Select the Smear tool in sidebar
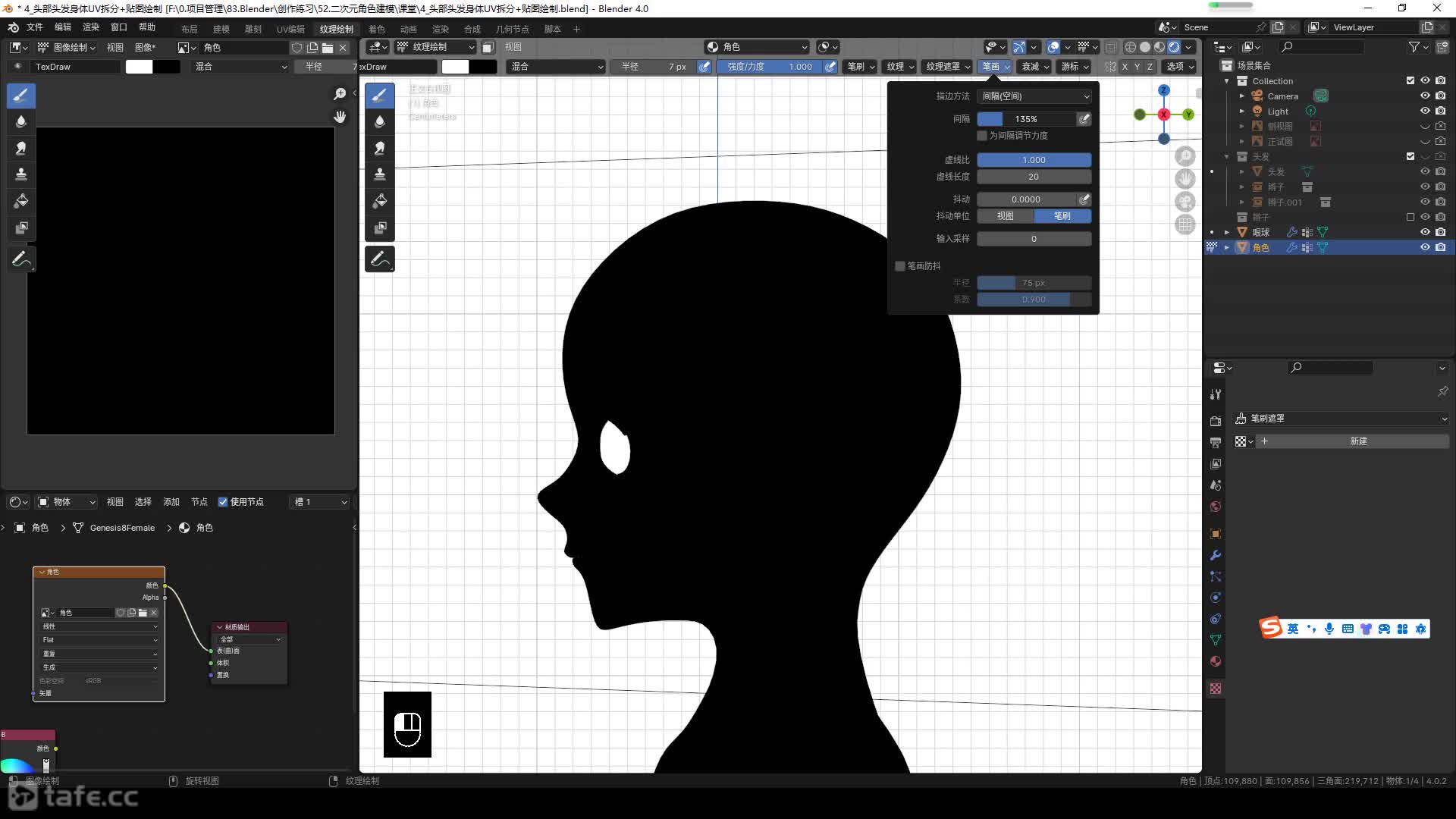This screenshot has width=1456, height=819. (21, 147)
